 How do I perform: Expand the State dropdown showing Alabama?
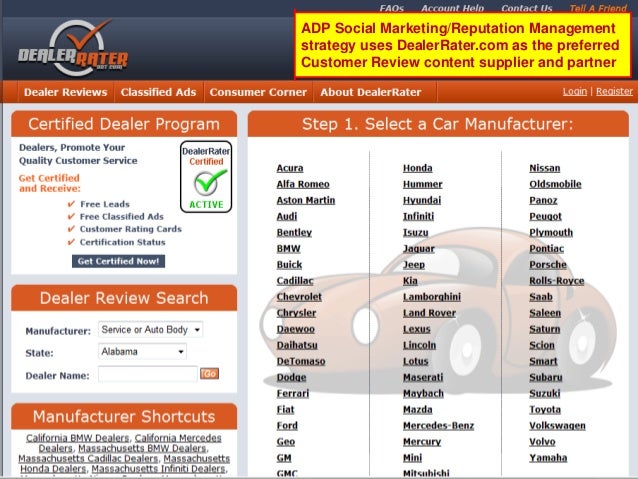[142, 352]
